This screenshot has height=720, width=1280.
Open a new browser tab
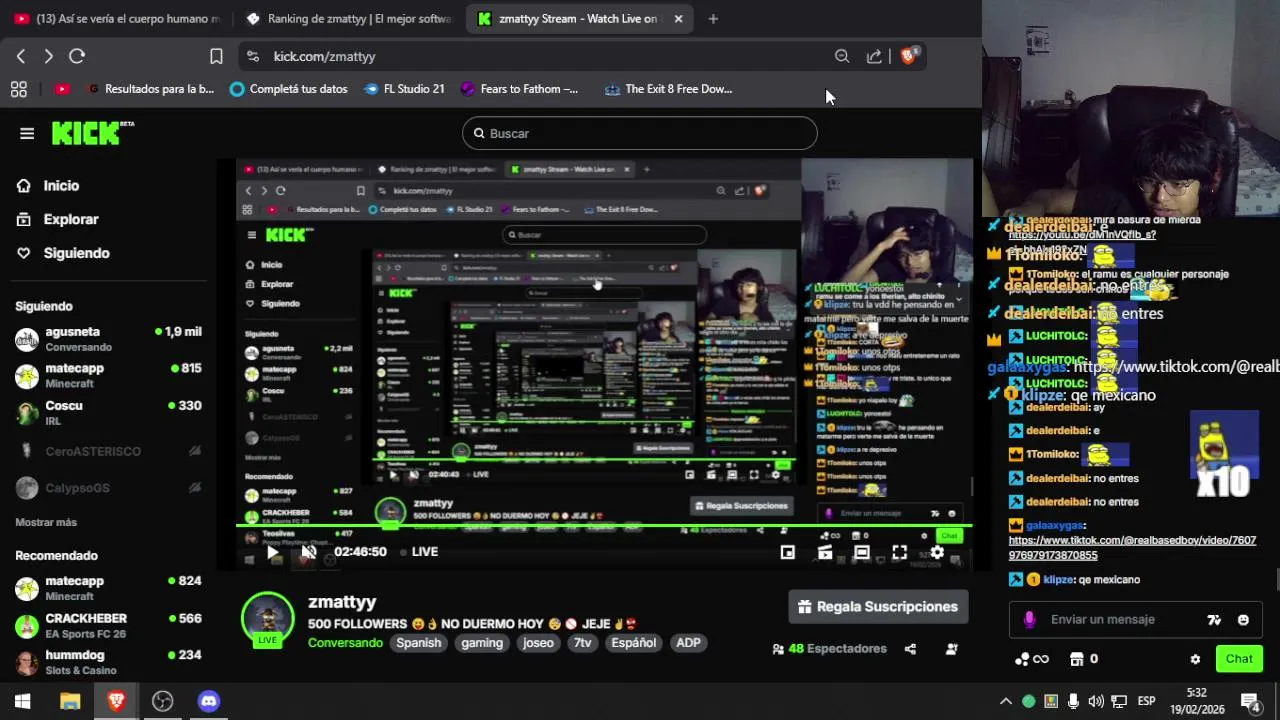point(713,18)
